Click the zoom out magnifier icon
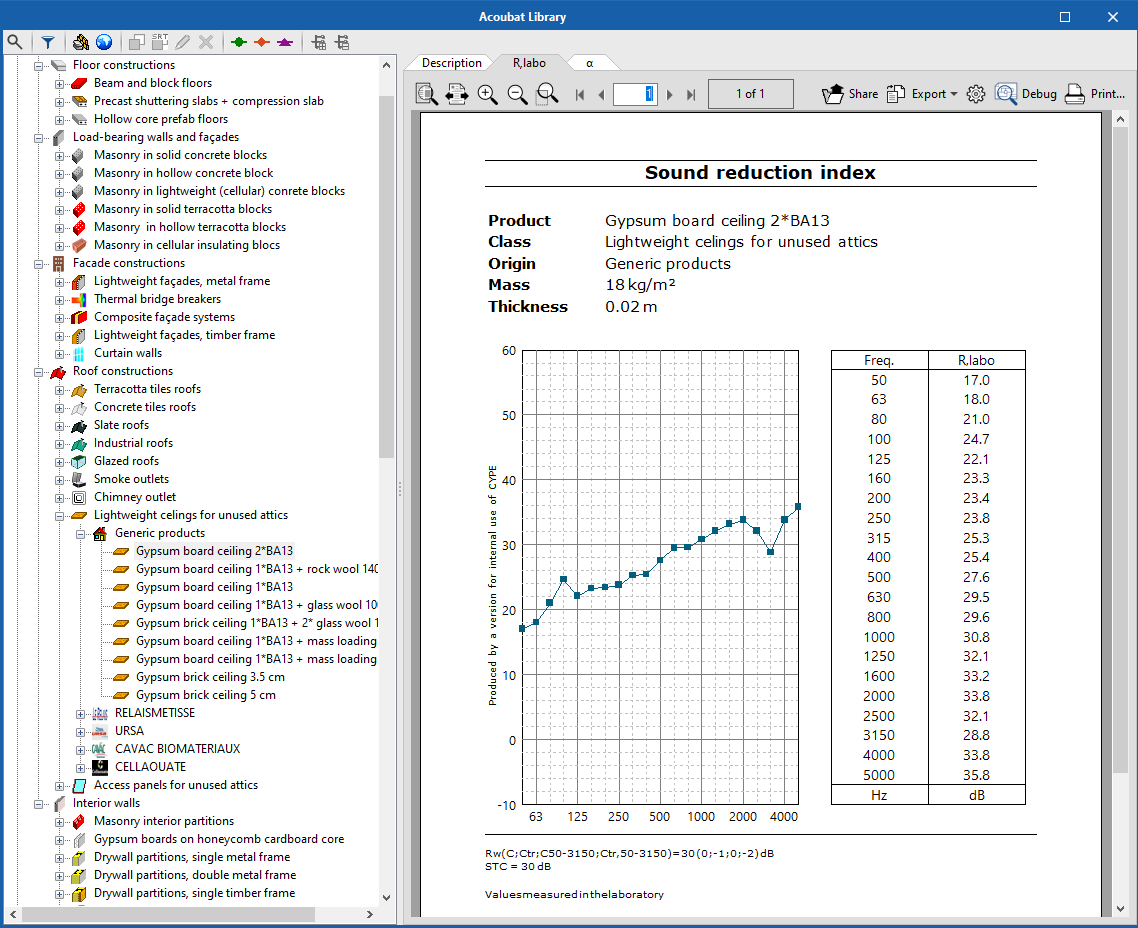 click(x=517, y=94)
